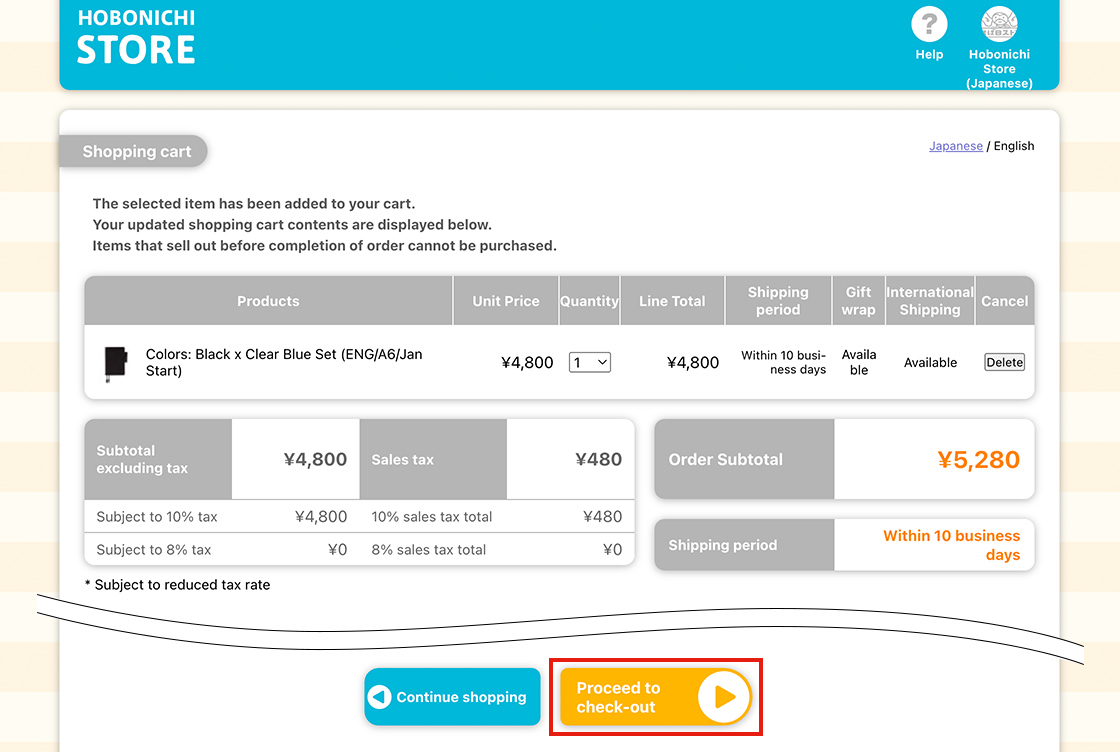
Task: Select the English language label
Action: tap(1014, 146)
